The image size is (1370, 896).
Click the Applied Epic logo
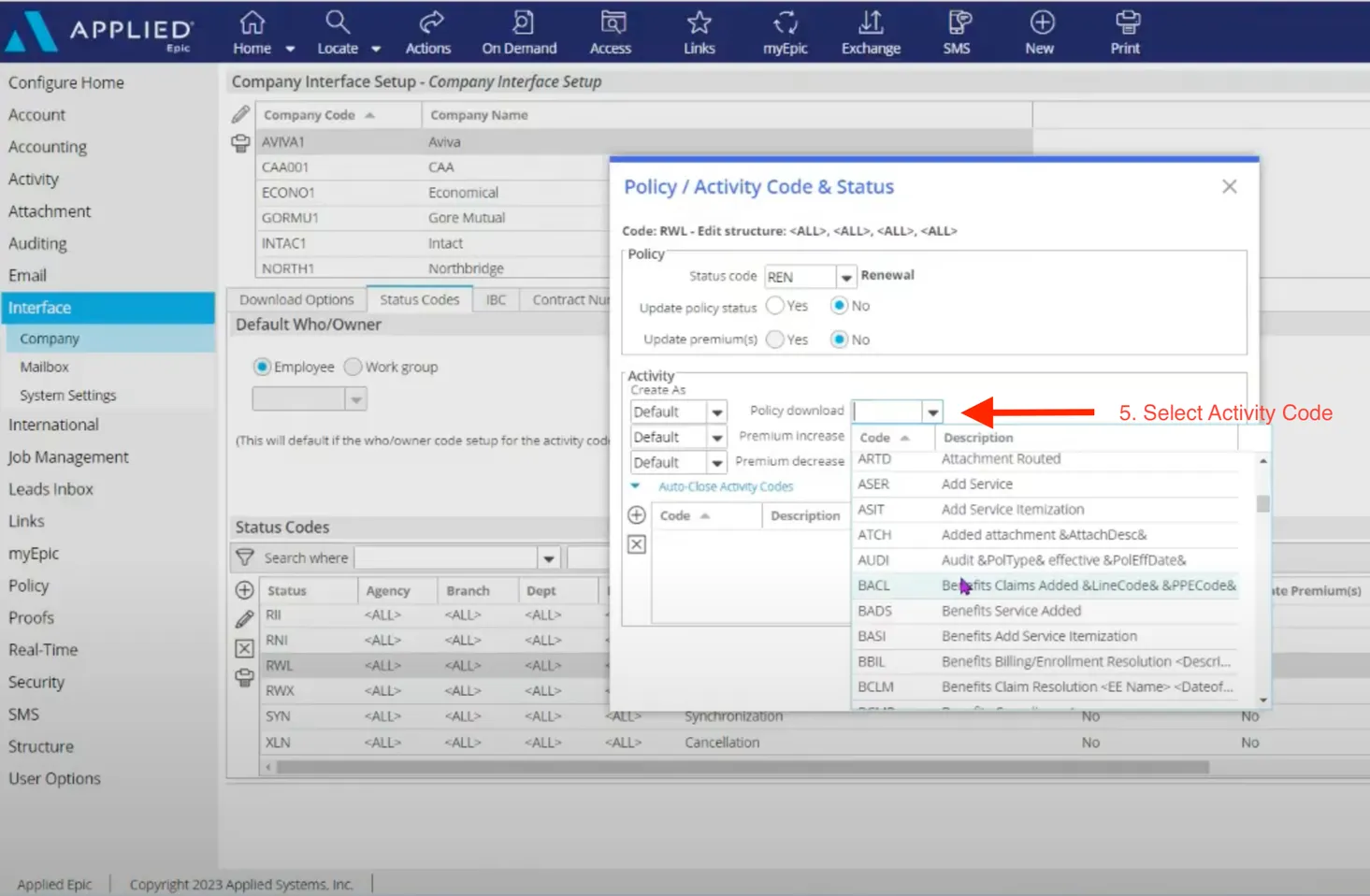(98, 32)
